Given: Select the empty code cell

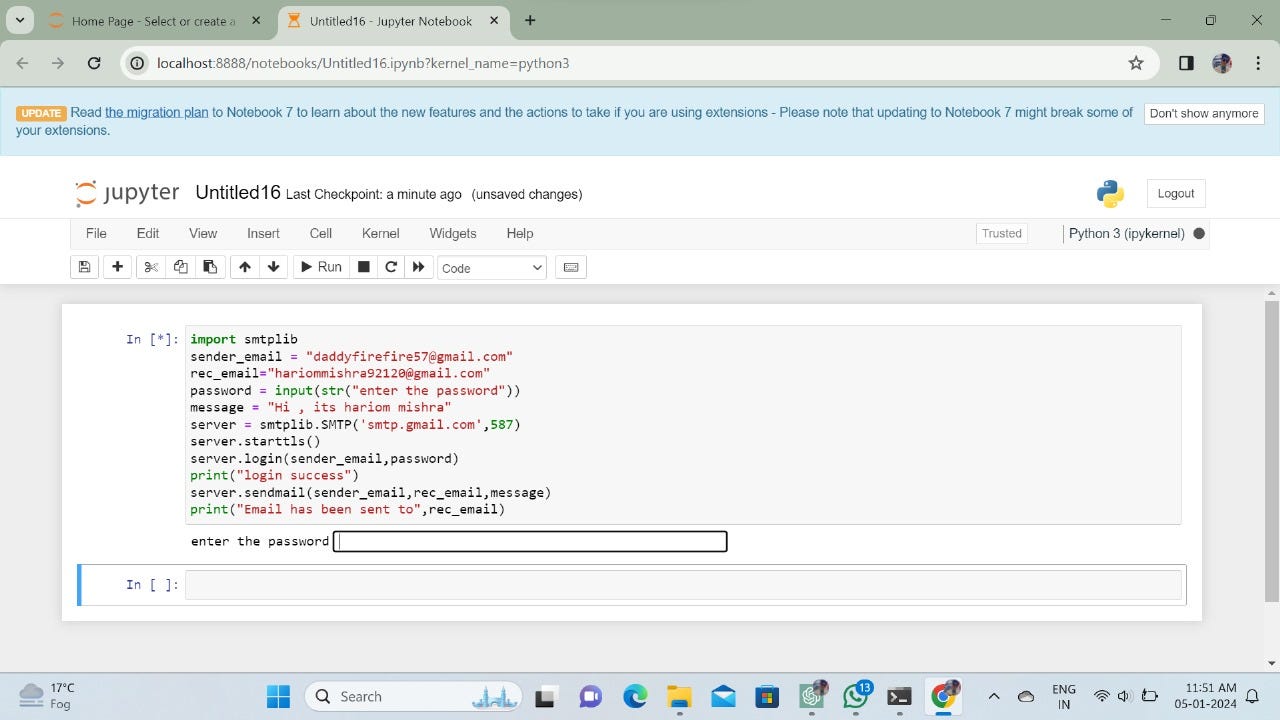Looking at the screenshot, I should click(x=683, y=585).
